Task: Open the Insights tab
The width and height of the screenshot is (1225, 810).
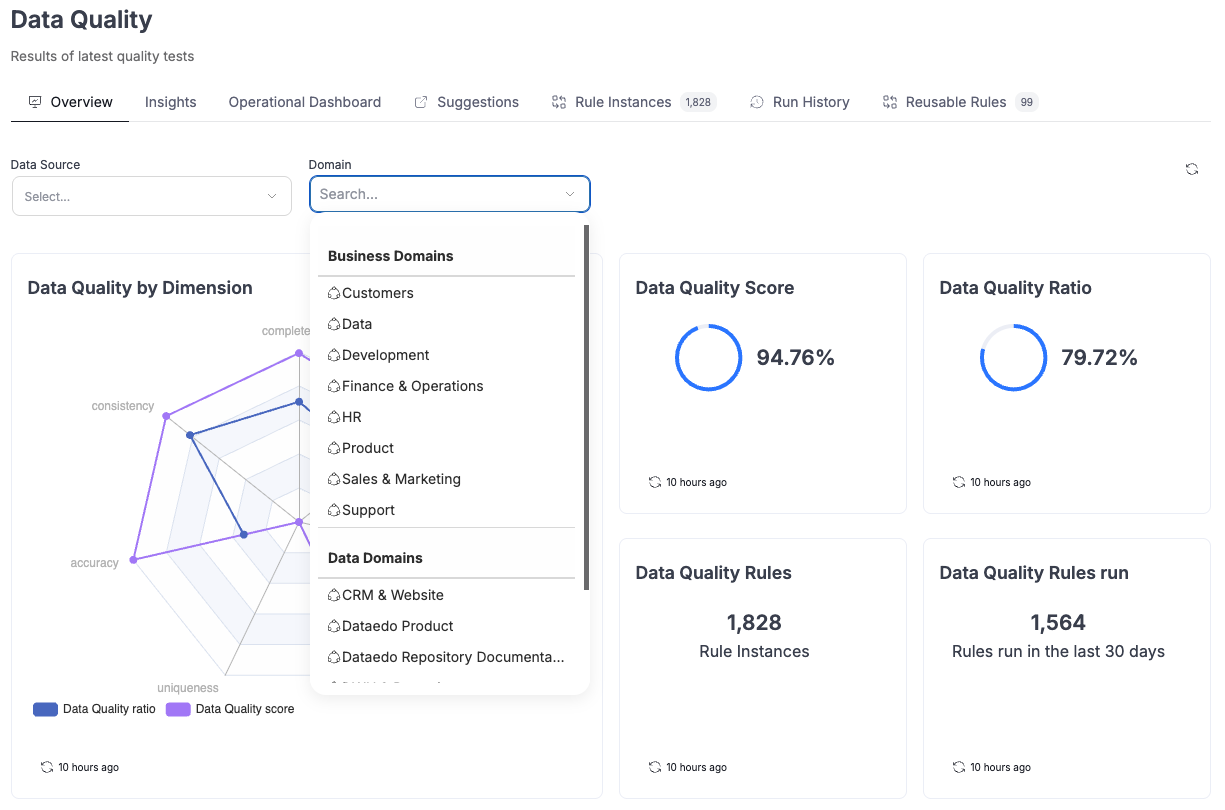Action: (171, 102)
